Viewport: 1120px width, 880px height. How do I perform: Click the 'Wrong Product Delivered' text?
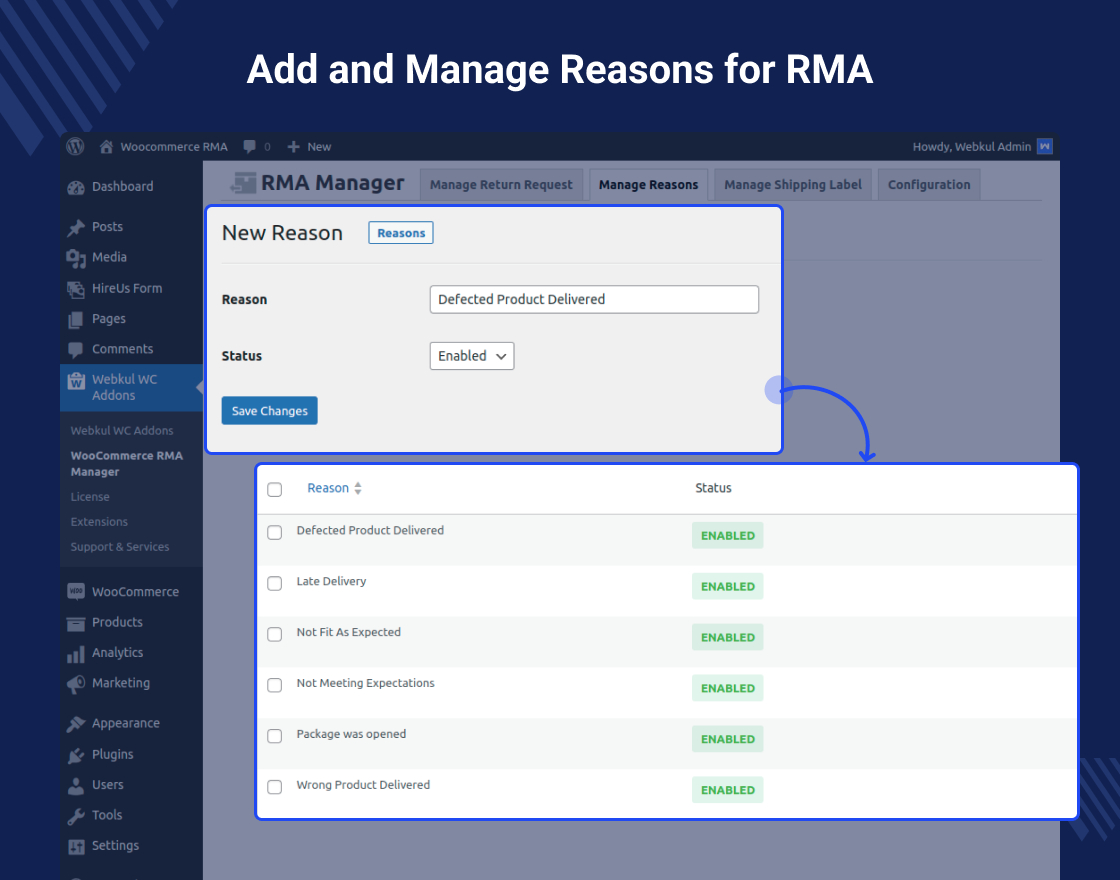point(363,784)
